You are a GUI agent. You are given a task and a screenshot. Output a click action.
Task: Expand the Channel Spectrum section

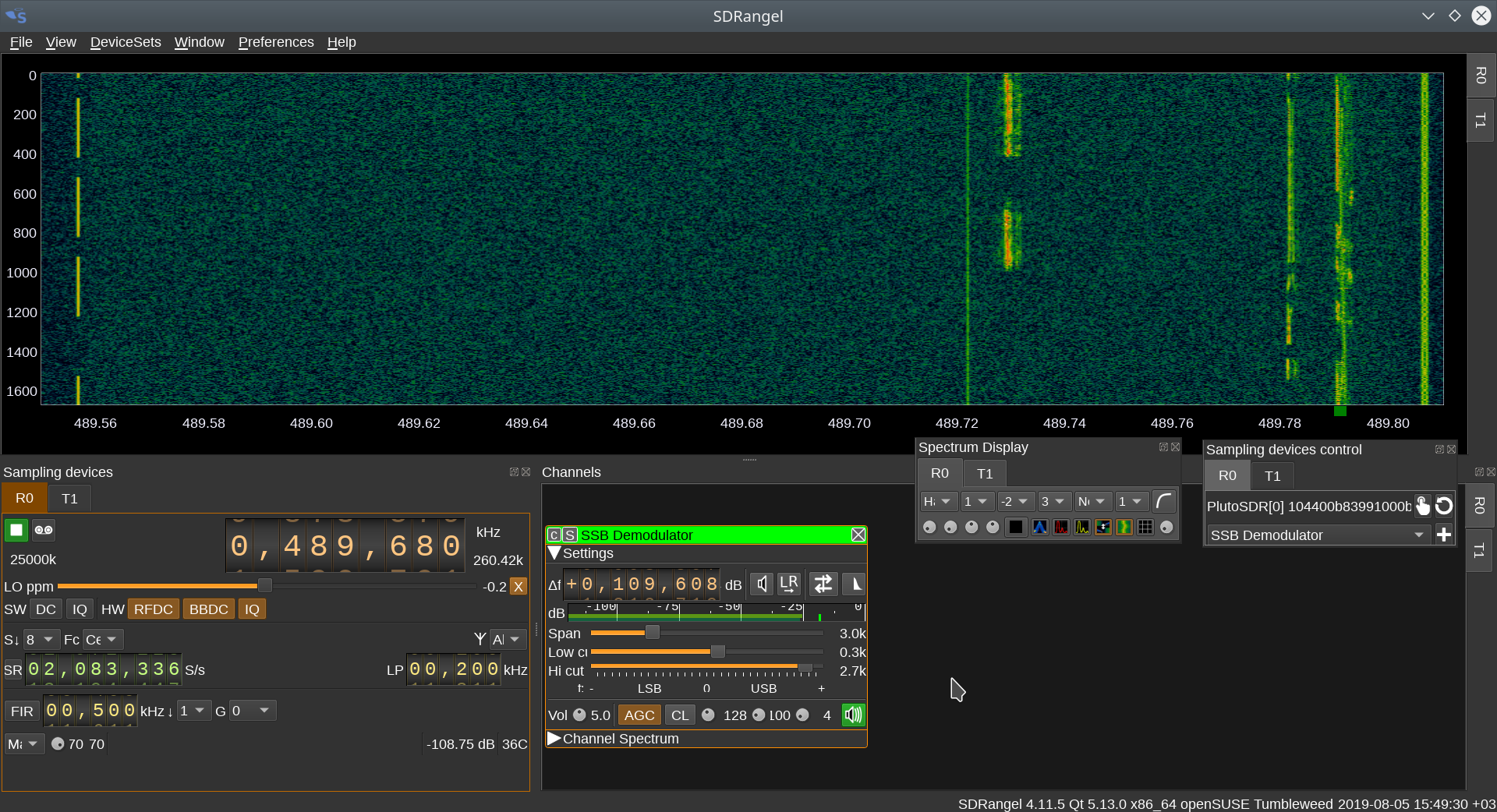tap(554, 739)
